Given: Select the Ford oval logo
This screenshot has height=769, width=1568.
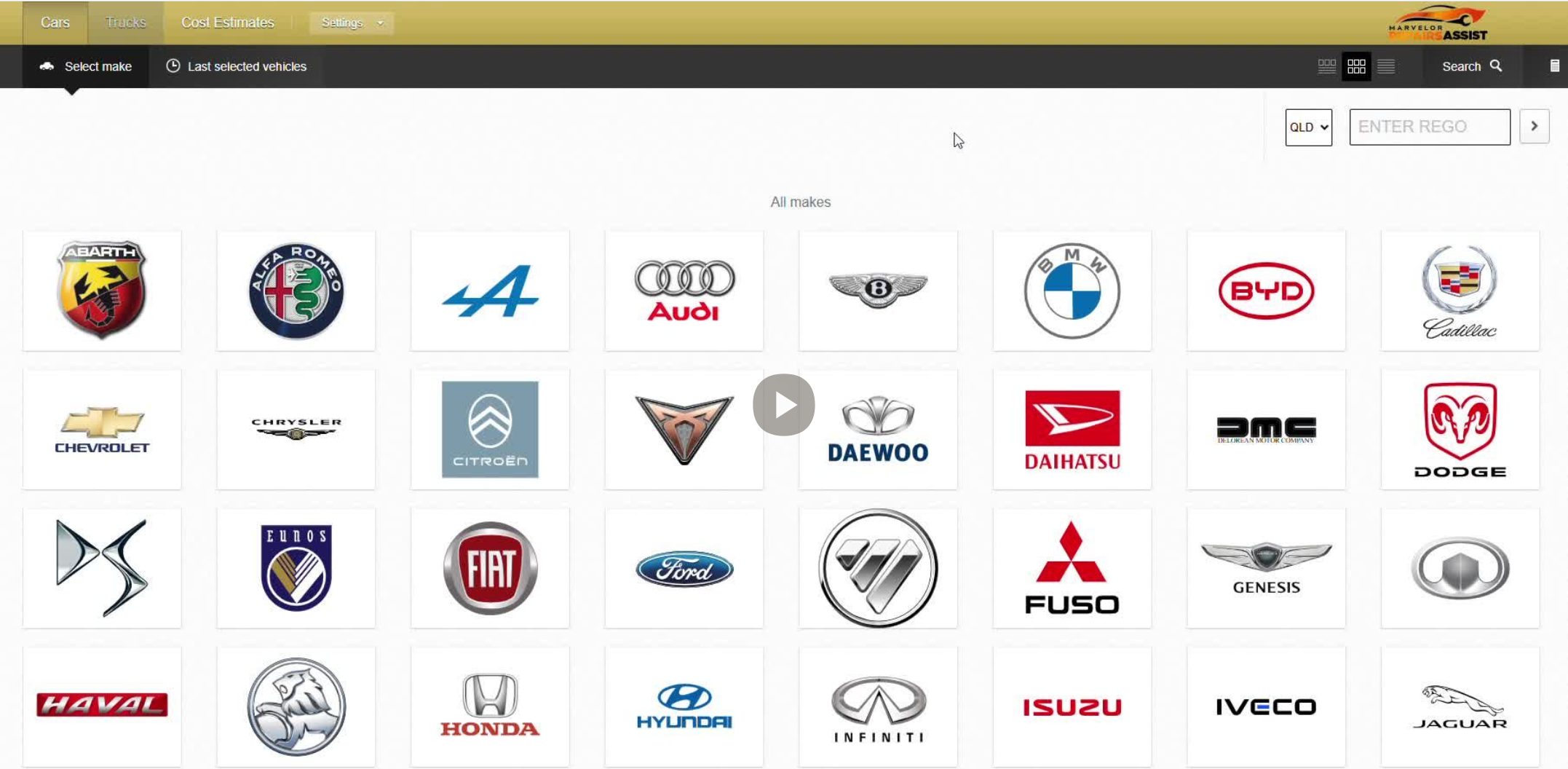Looking at the screenshot, I should (x=684, y=568).
